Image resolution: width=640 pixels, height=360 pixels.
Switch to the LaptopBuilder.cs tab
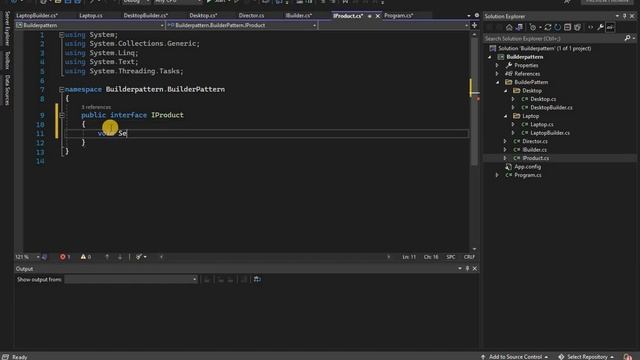37,16
